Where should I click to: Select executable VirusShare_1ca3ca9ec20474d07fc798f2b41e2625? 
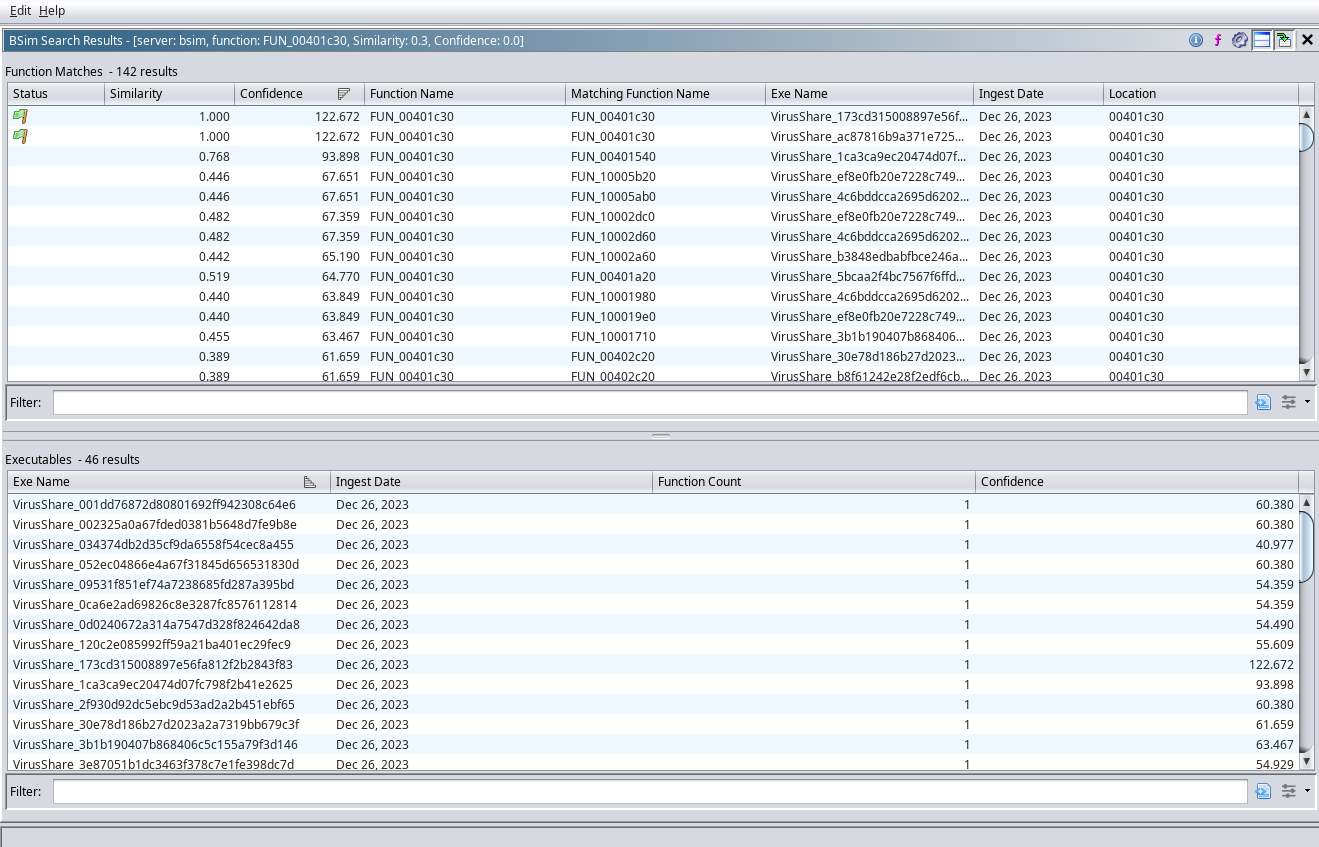click(152, 684)
